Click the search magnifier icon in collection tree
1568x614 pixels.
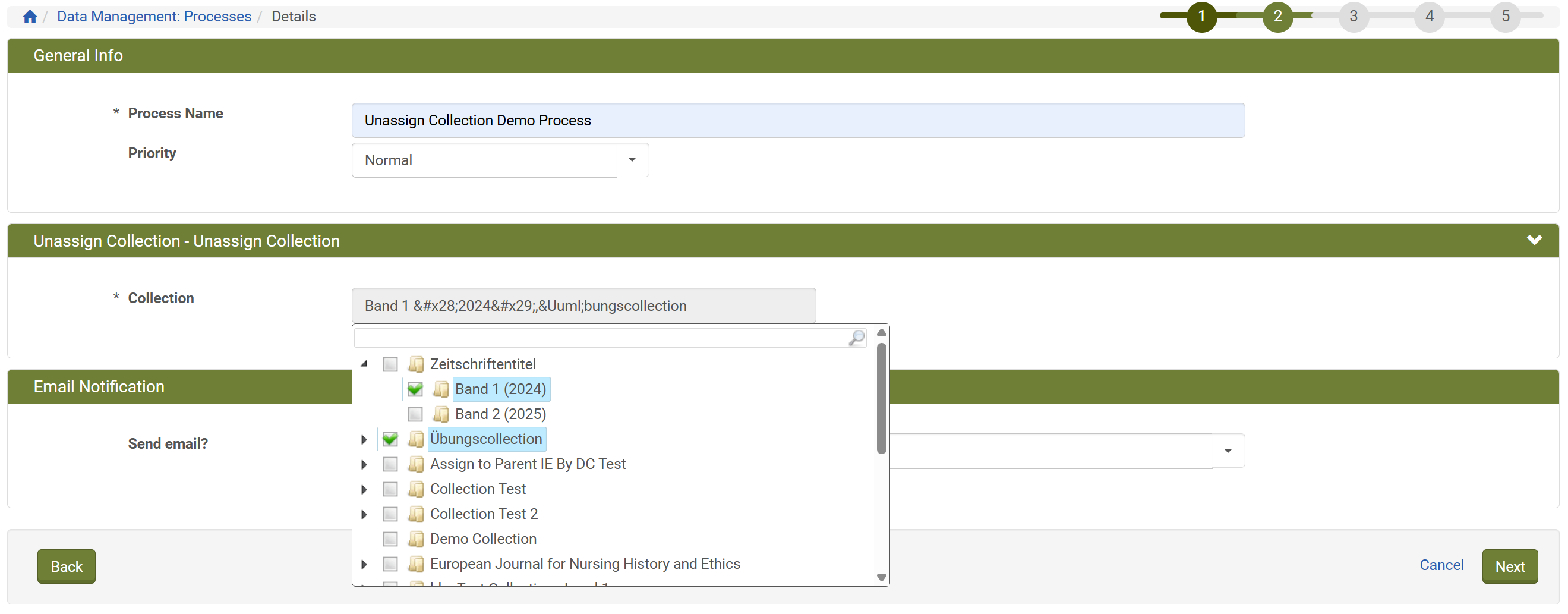coord(856,338)
